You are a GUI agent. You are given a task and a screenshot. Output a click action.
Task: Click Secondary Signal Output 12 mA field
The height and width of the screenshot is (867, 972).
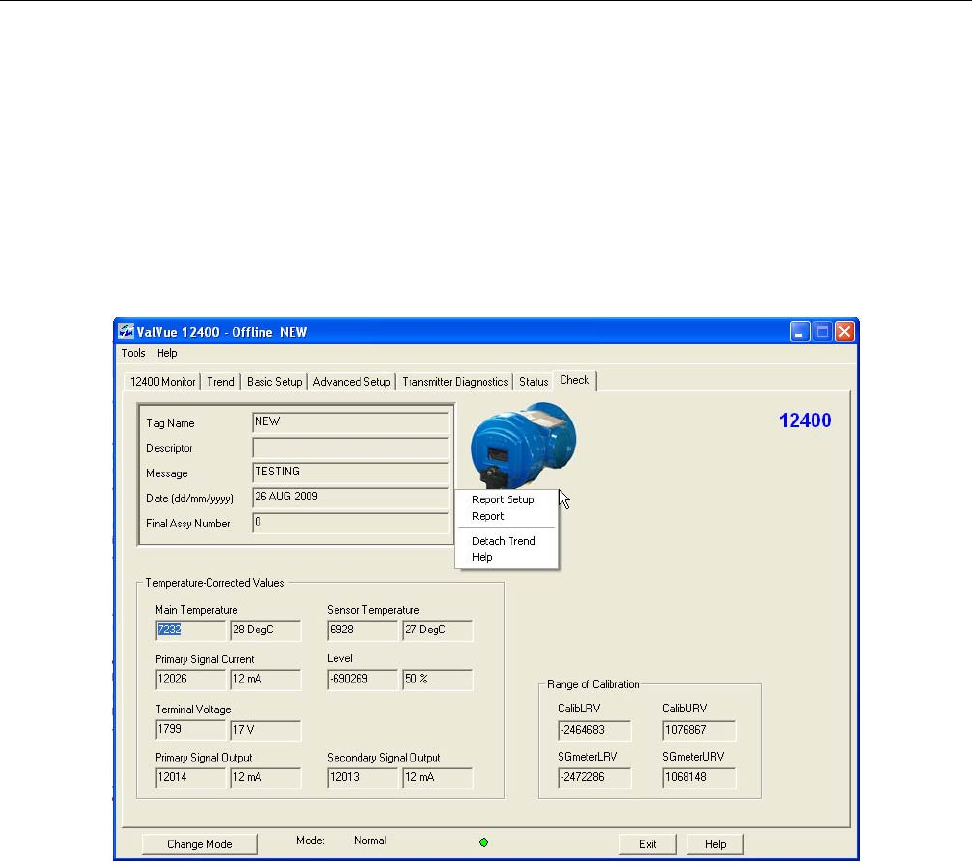[438, 777]
